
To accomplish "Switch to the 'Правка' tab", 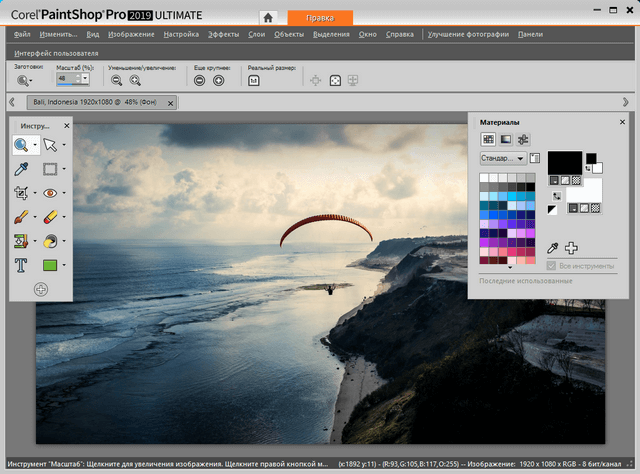I will coord(320,17).
